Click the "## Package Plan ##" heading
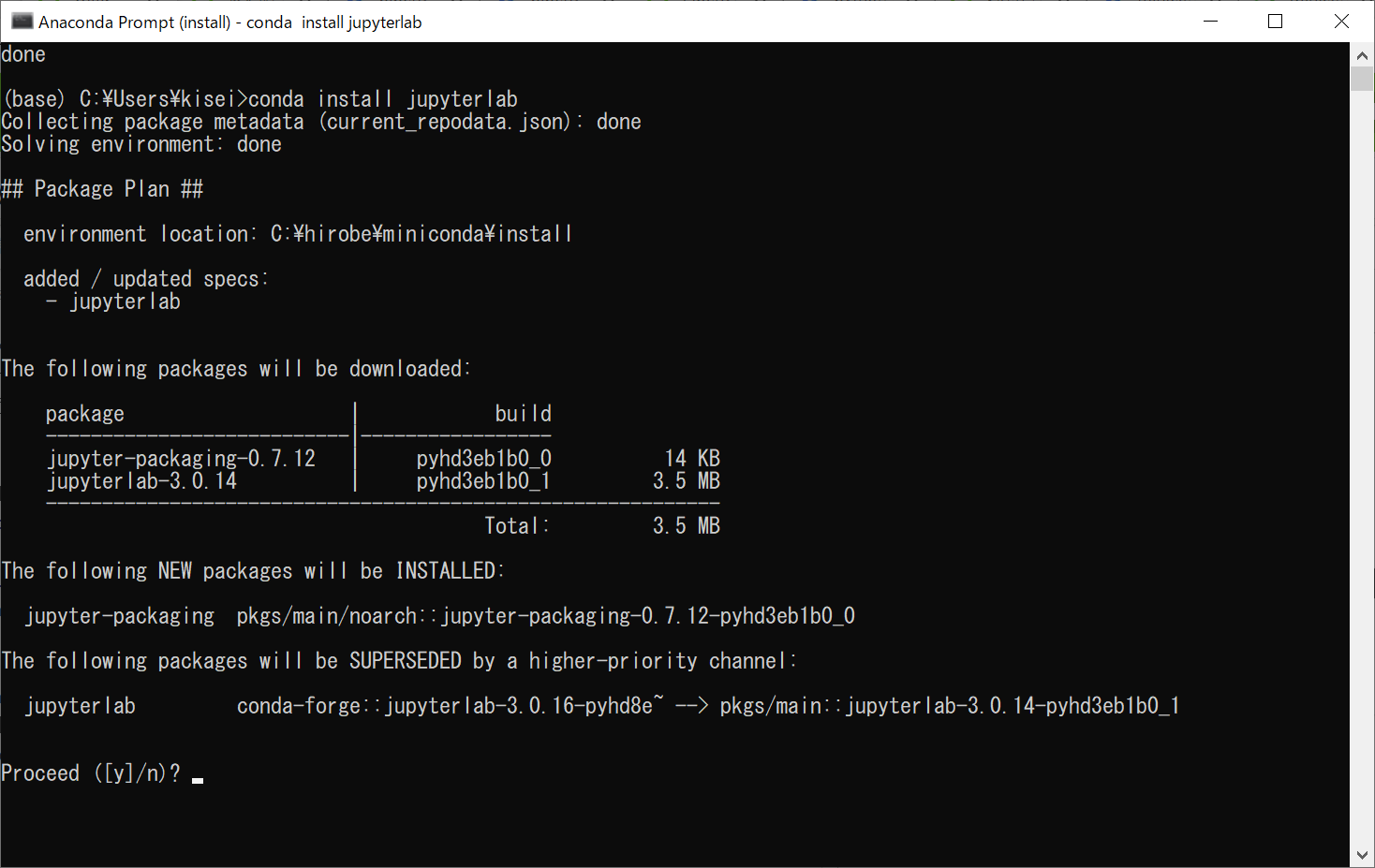 103,188
